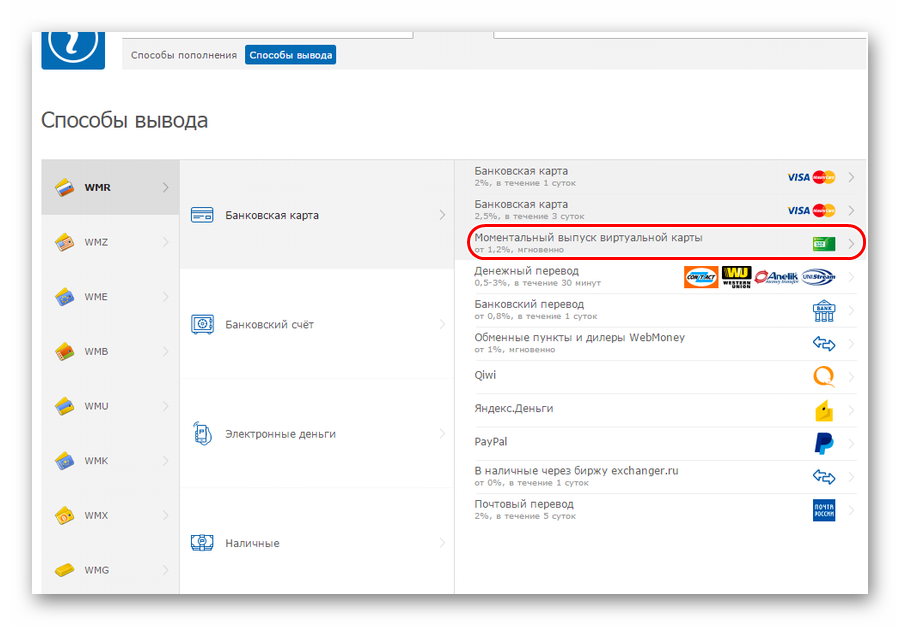The width and height of the screenshot is (900, 626).
Task: Click the Qiwi logo icon
Action: click(824, 376)
